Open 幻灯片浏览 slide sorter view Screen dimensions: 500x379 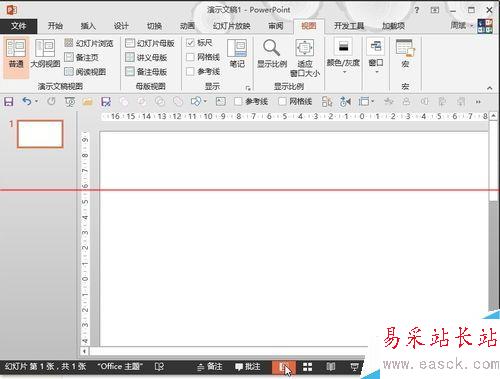coord(89,43)
